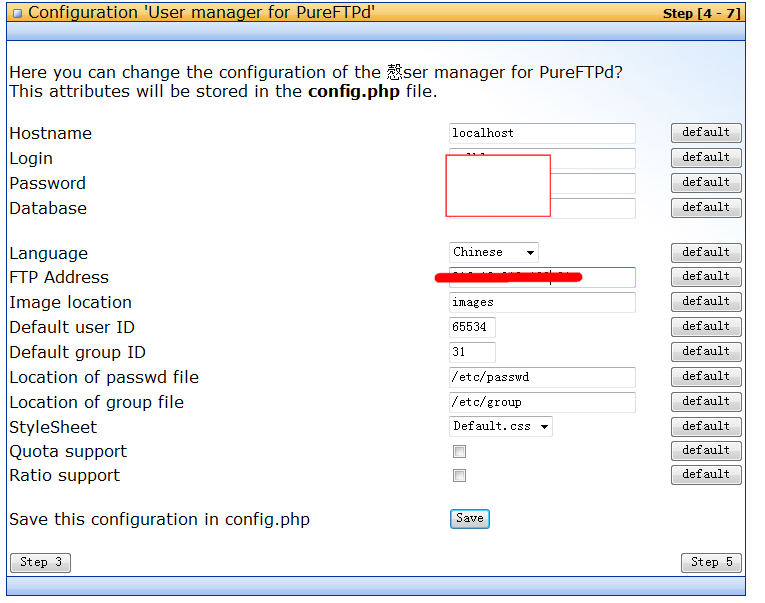
Task: Click the Location of passwd file field
Action: (542, 377)
